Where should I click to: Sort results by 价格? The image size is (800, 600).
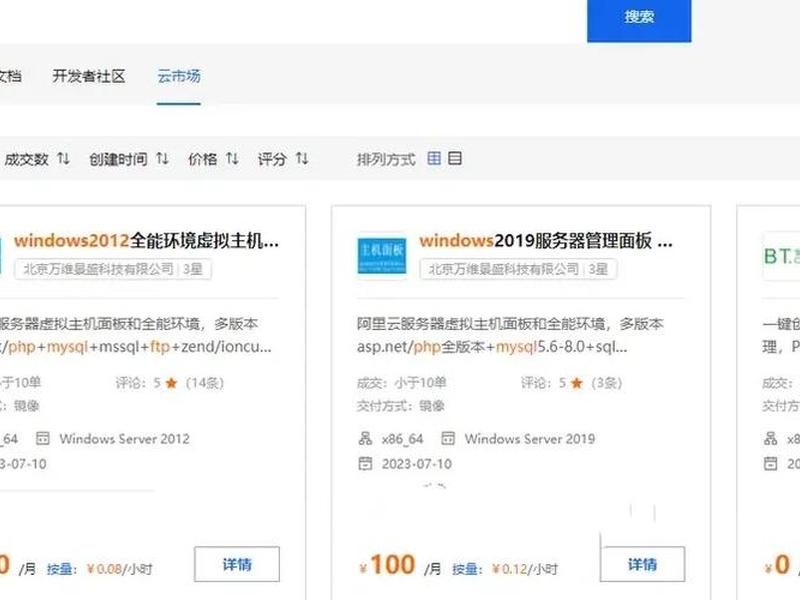[213, 159]
